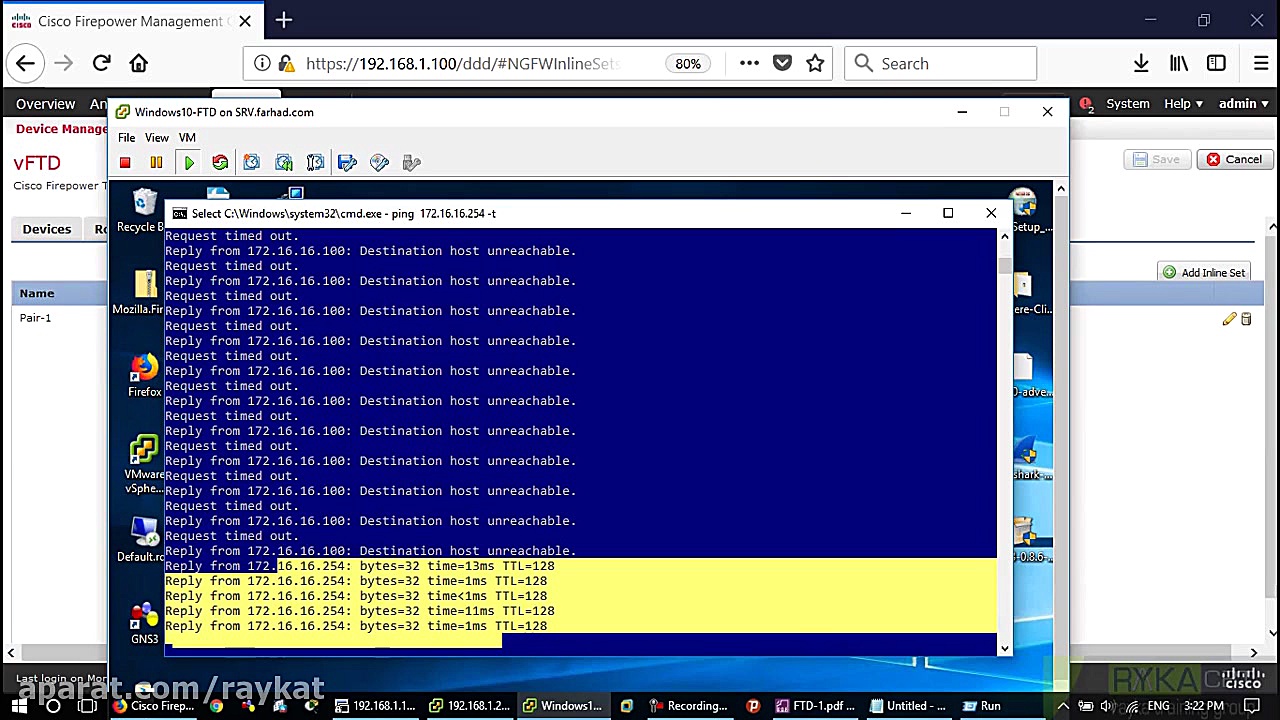Reset the VM with the circular arrow icon

pos(220,162)
